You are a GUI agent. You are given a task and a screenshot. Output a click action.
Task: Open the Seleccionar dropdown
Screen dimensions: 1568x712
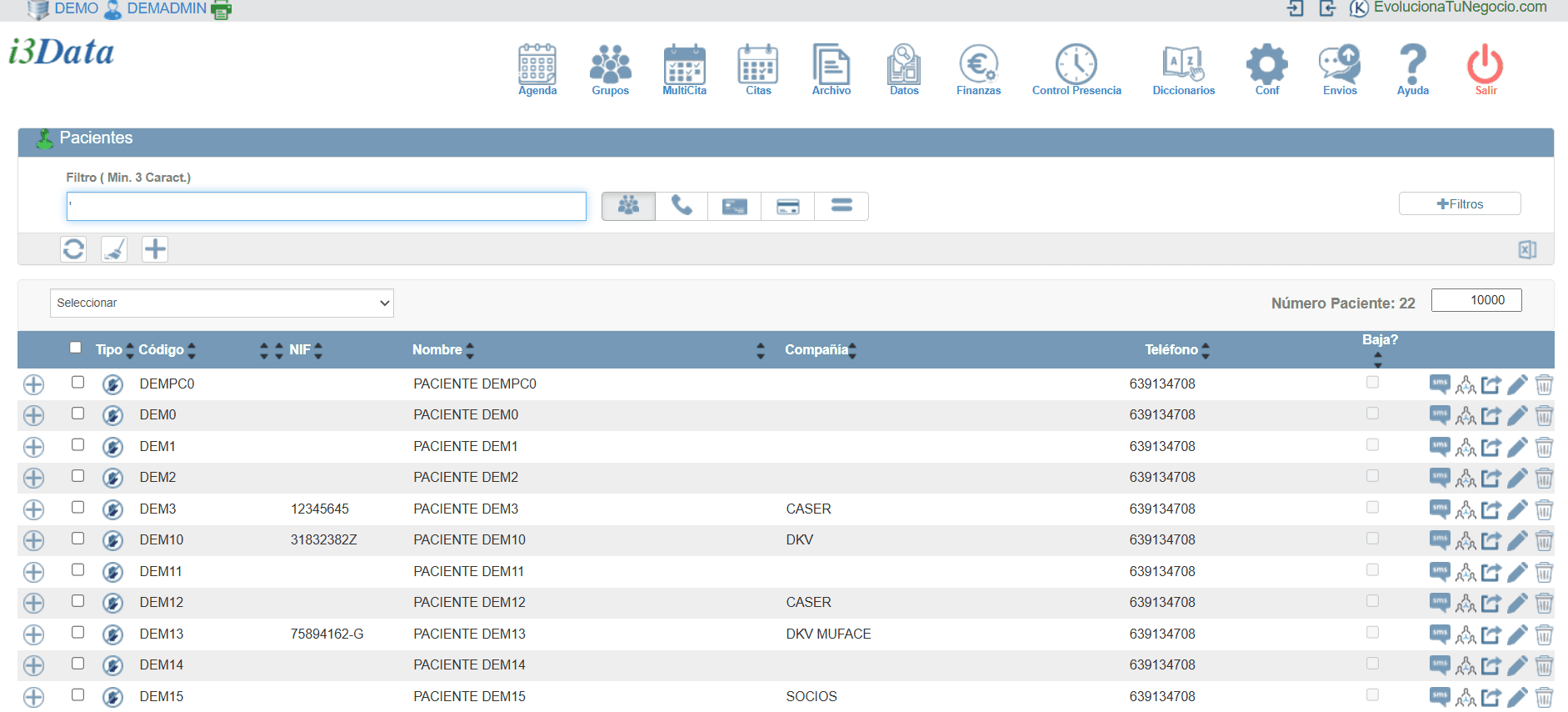click(x=222, y=303)
